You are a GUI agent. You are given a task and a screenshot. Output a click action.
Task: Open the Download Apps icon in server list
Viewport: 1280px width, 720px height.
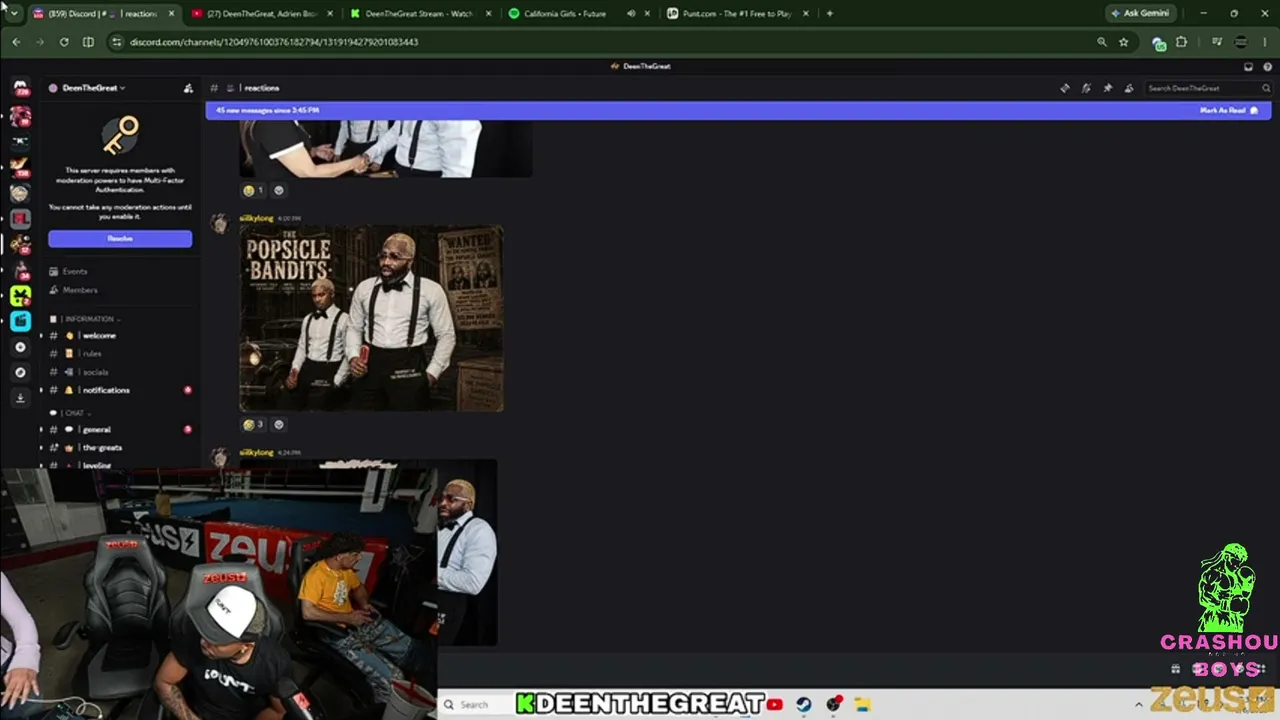pyautogui.click(x=20, y=398)
